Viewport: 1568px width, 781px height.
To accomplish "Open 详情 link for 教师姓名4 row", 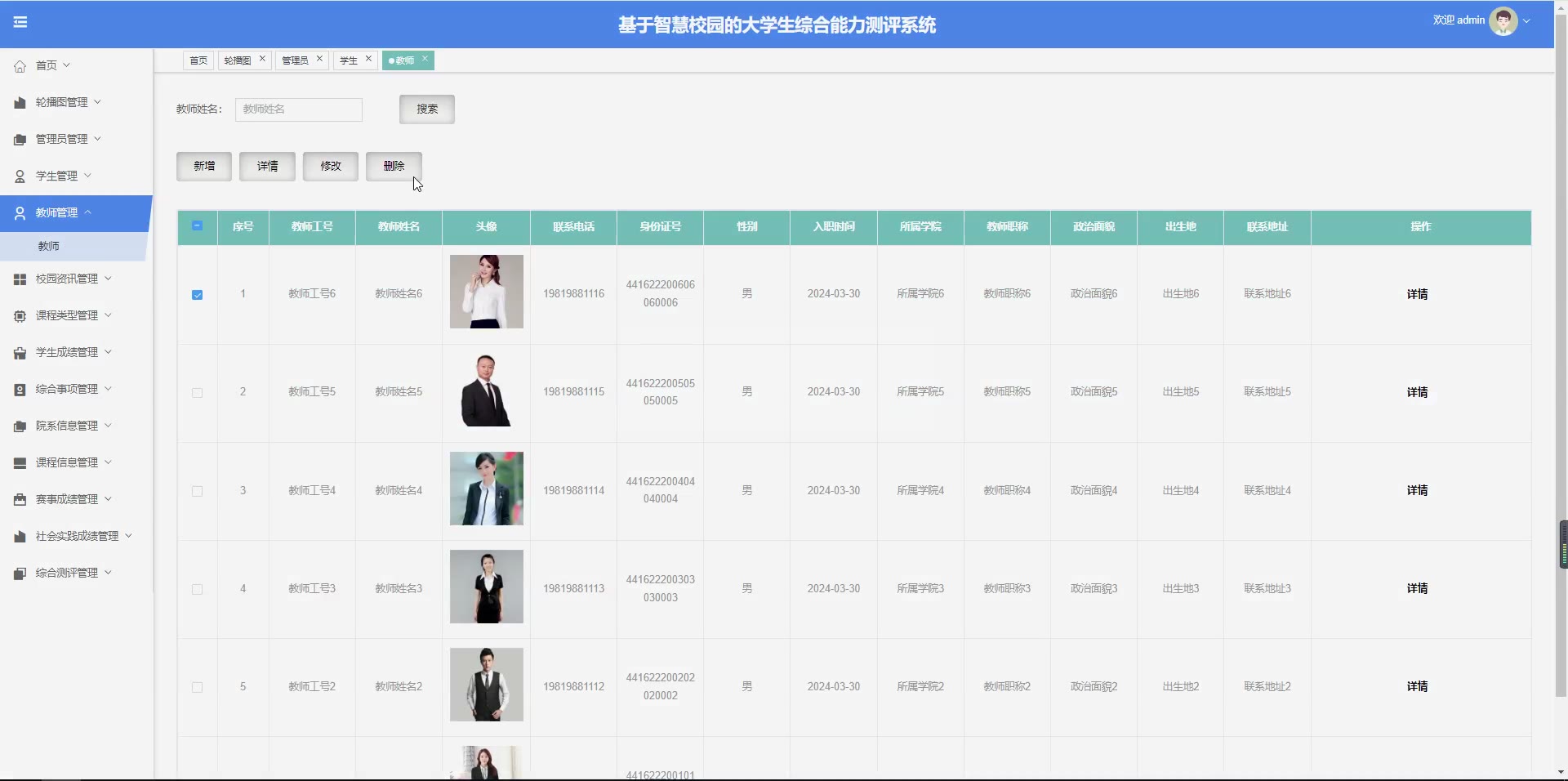I will pyautogui.click(x=1417, y=490).
